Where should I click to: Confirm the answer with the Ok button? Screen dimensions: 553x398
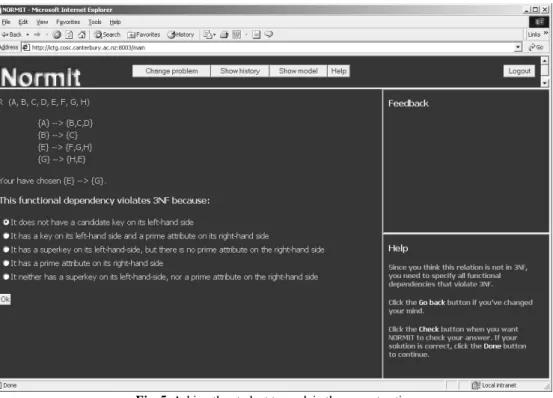[5, 299]
